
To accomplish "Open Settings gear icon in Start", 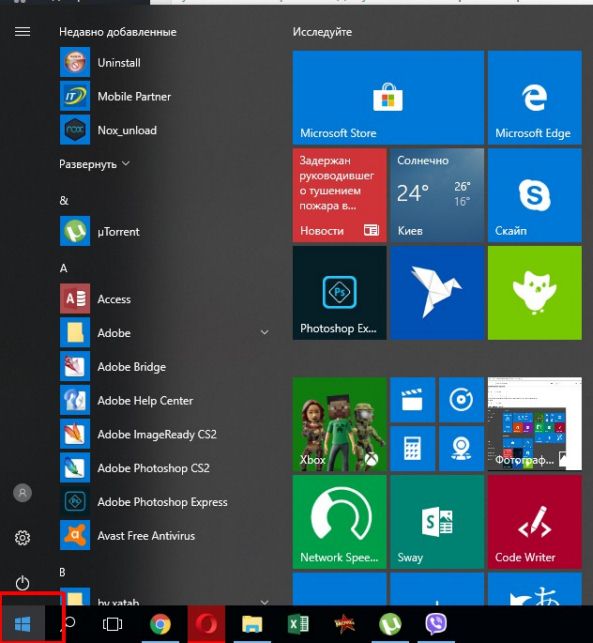I will click(23, 538).
